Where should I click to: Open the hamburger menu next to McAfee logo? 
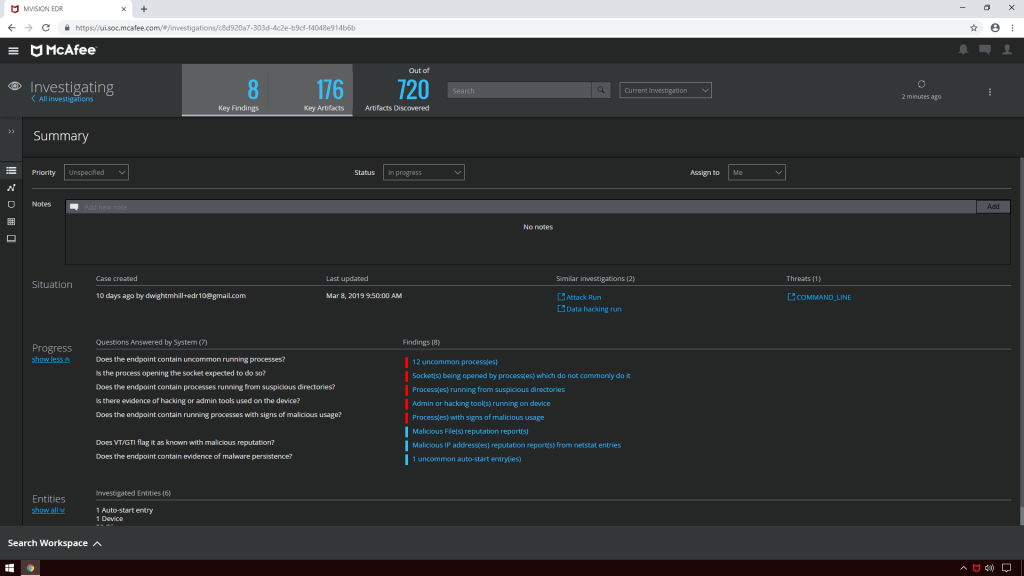[x=13, y=50]
